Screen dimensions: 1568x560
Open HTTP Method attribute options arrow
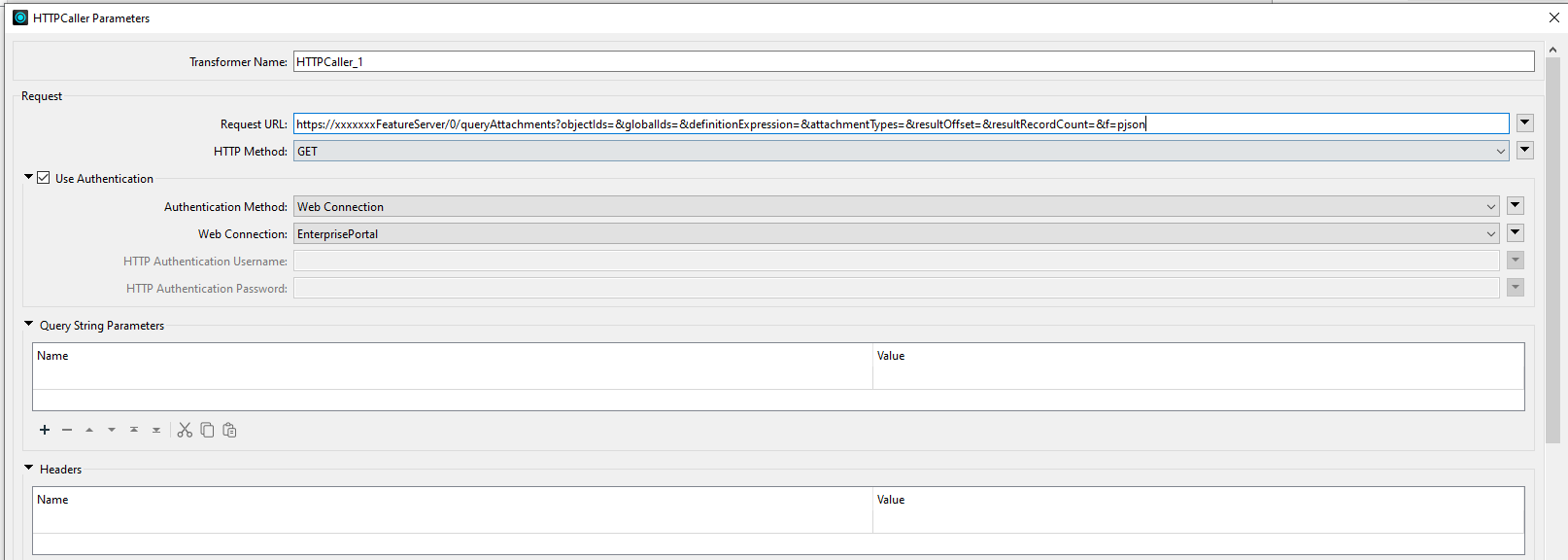point(1525,150)
